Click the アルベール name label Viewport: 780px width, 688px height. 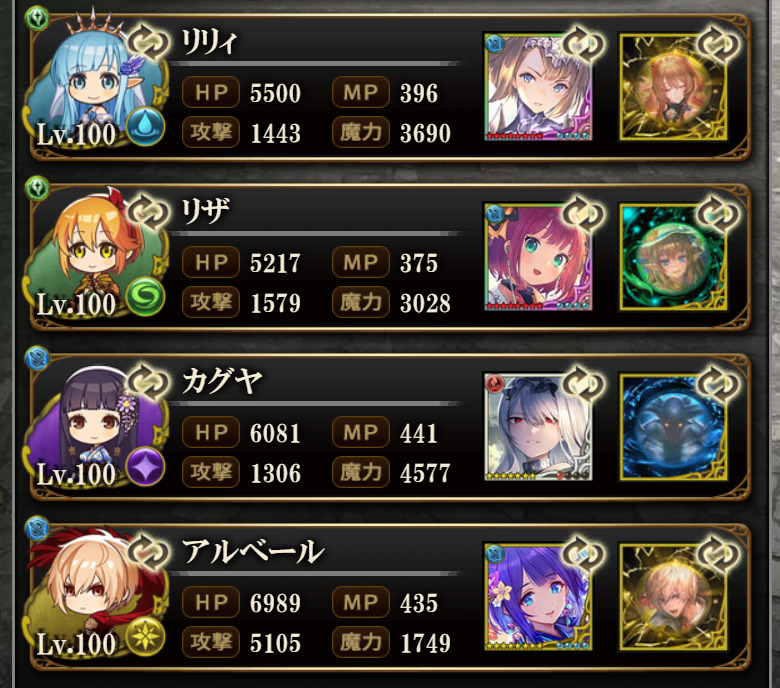253,552
